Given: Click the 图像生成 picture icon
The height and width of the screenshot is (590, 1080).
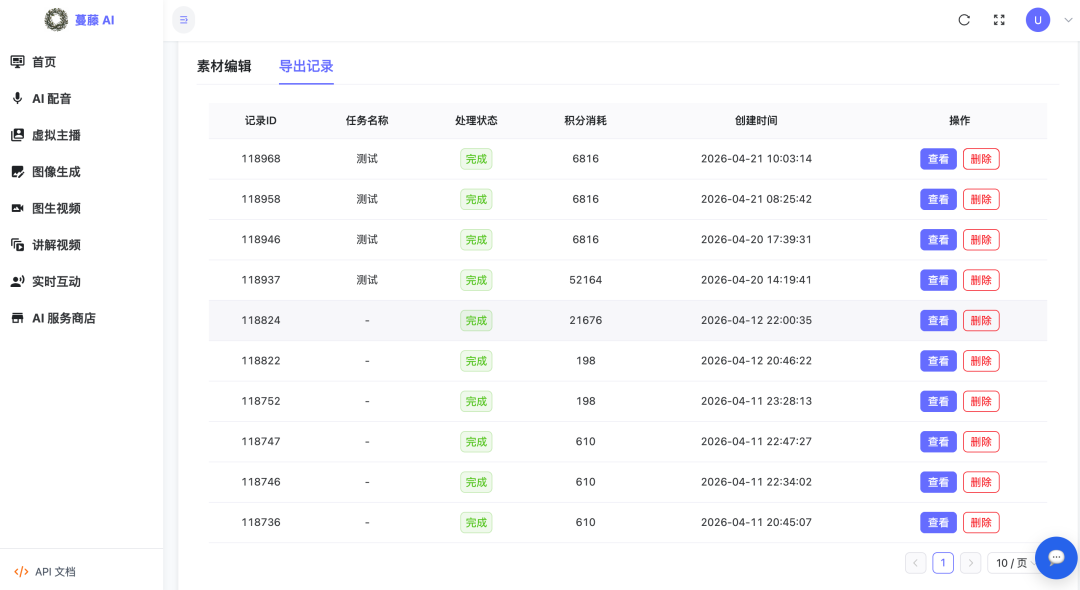Looking at the screenshot, I should (x=17, y=171).
